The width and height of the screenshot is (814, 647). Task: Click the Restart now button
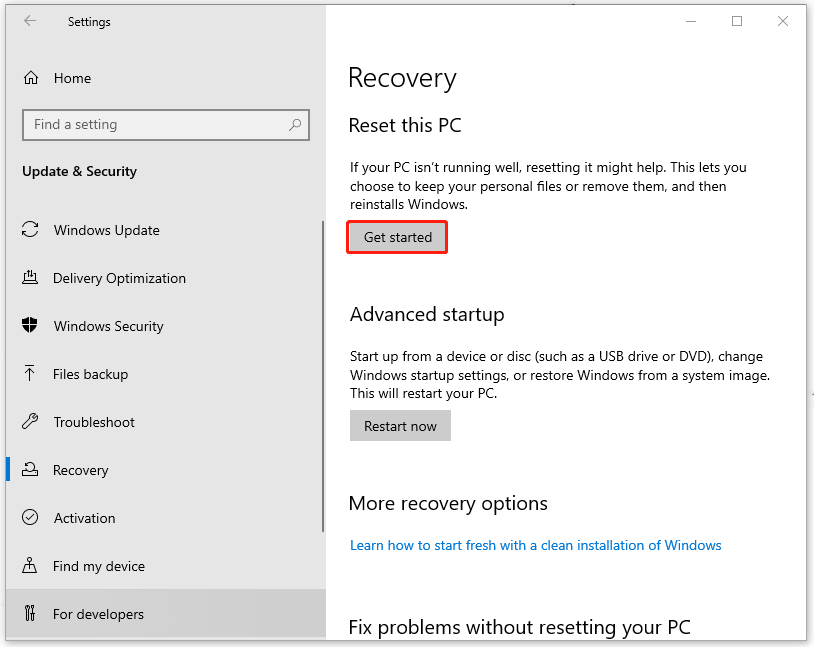[400, 426]
